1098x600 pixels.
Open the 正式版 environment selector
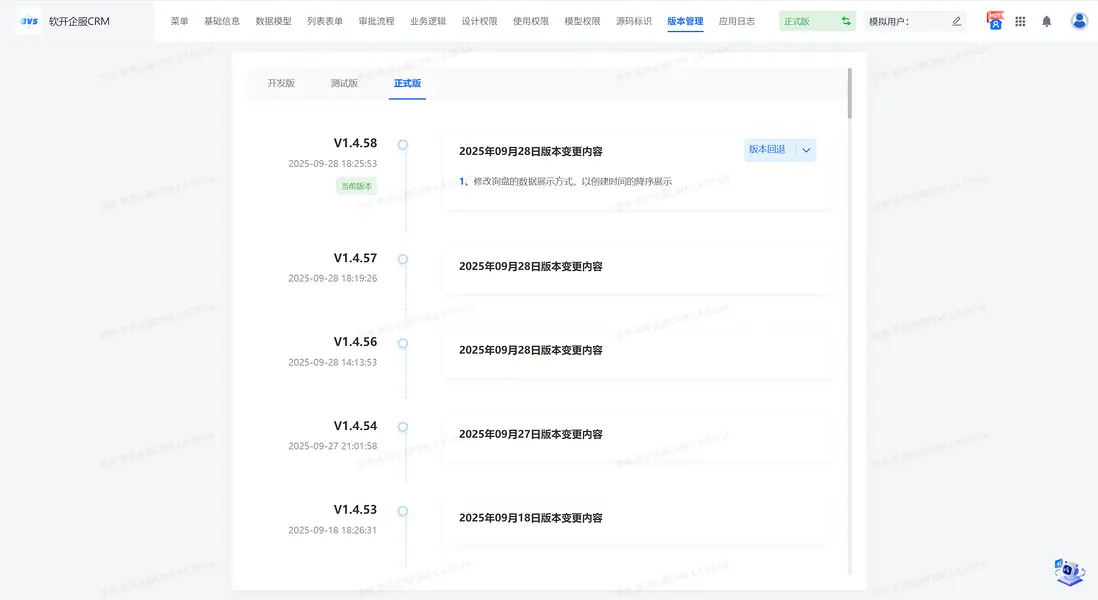(x=817, y=21)
